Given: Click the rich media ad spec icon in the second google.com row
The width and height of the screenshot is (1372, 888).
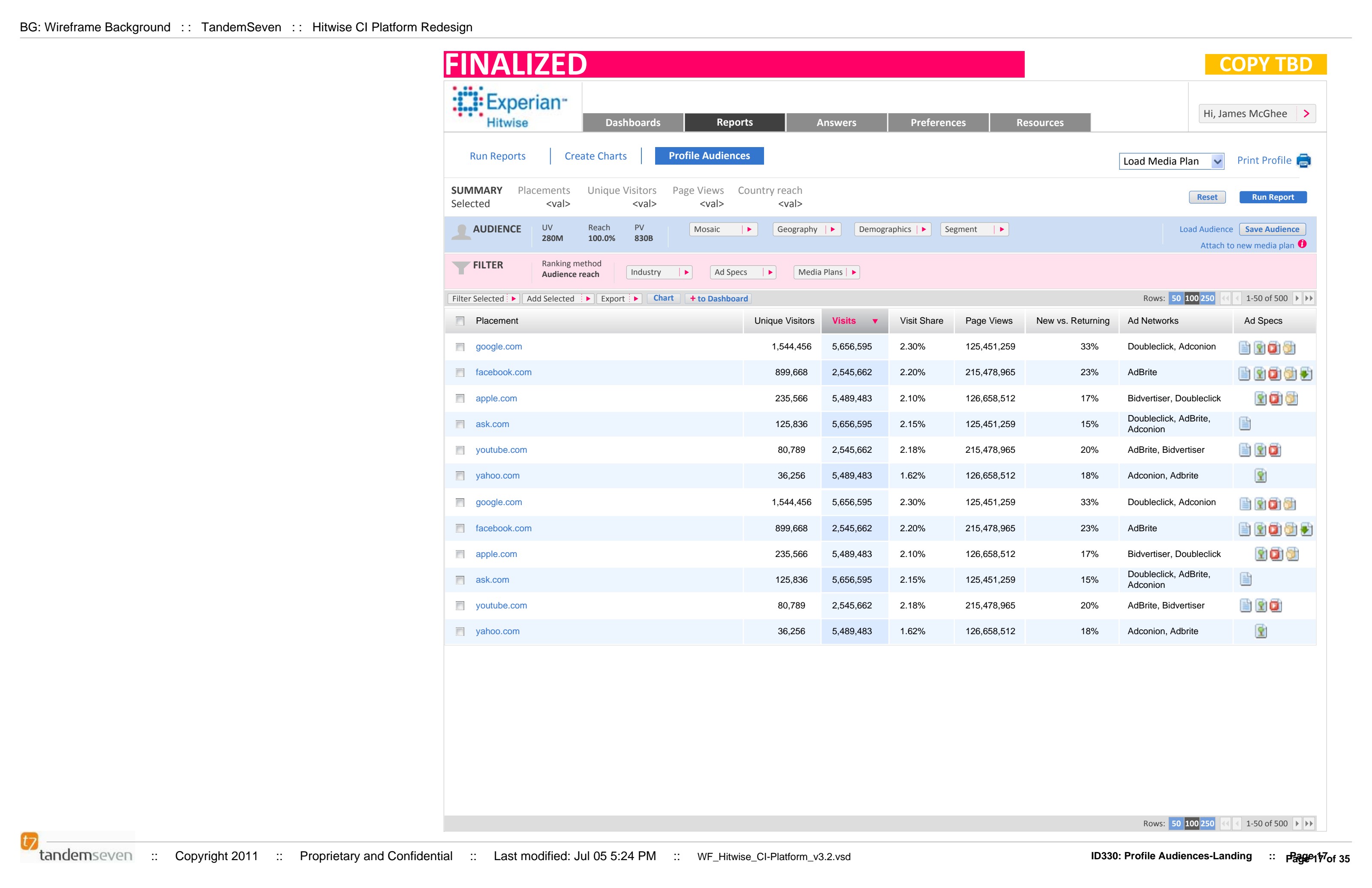Looking at the screenshot, I should (x=1290, y=504).
